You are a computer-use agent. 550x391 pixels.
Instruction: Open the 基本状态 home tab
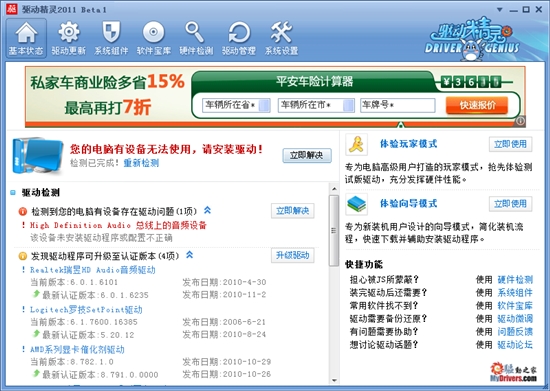(26, 38)
